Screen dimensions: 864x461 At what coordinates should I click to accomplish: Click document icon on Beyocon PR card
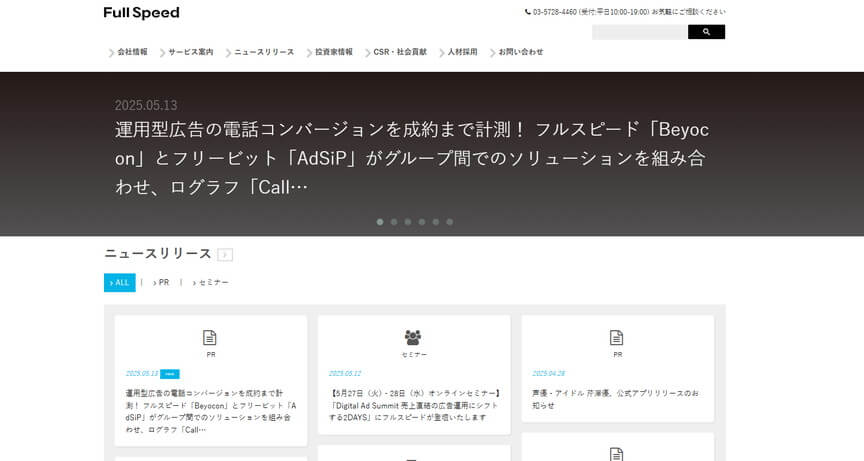pos(210,337)
